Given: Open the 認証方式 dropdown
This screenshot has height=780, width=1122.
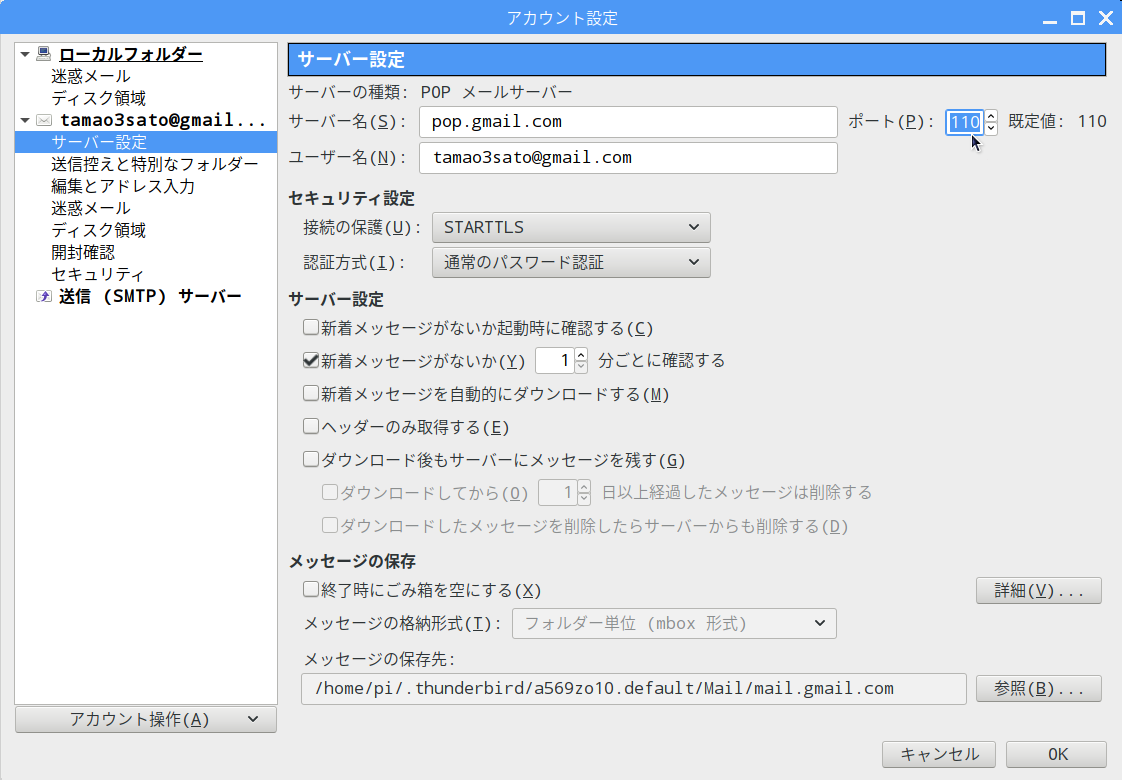Looking at the screenshot, I should click(571, 263).
